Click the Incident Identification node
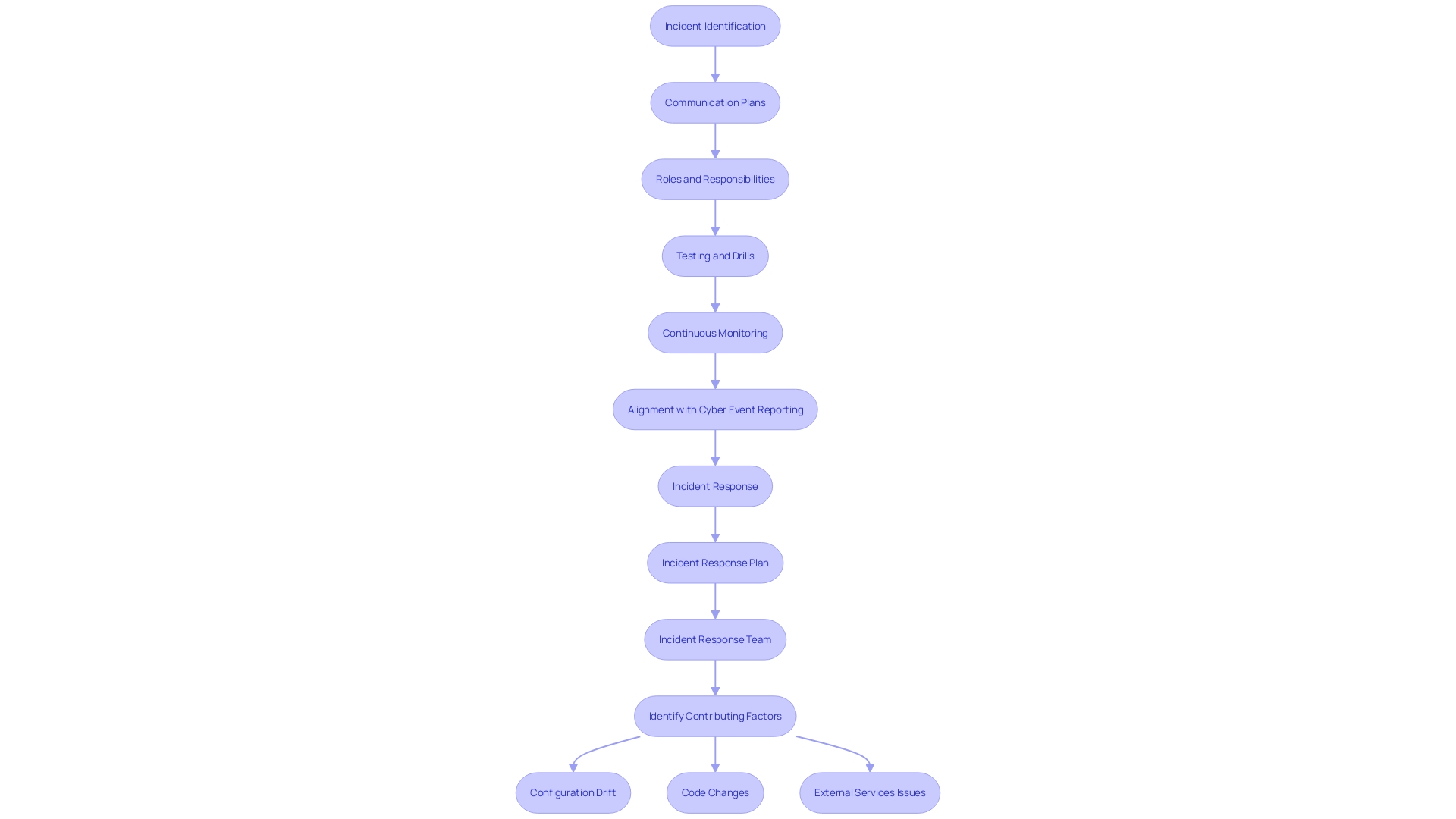This screenshot has width=1456, height=819. coord(715,25)
